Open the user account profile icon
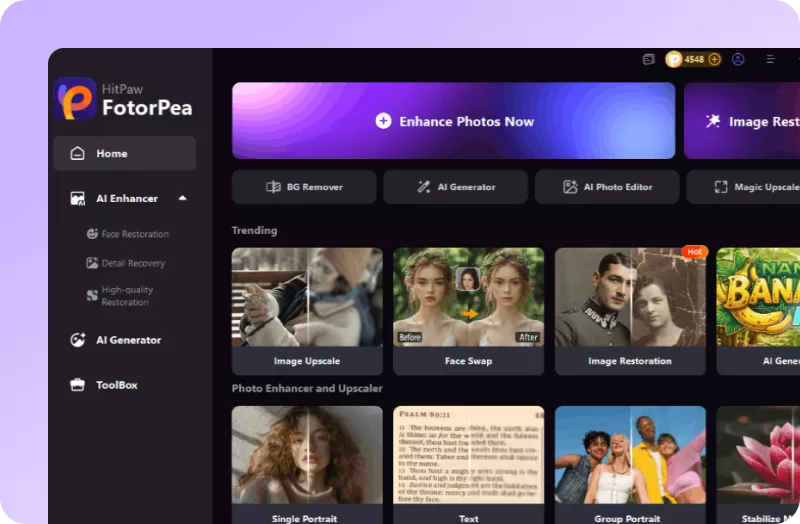This screenshot has width=800, height=524. click(x=738, y=59)
